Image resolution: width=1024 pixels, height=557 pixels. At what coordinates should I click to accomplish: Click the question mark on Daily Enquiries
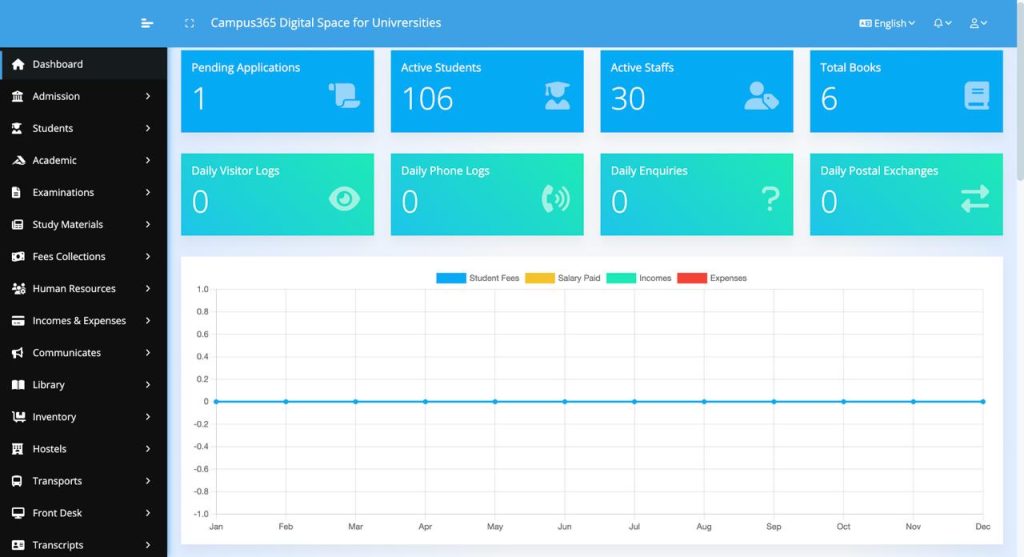pyautogui.click(x=771, y=199)
